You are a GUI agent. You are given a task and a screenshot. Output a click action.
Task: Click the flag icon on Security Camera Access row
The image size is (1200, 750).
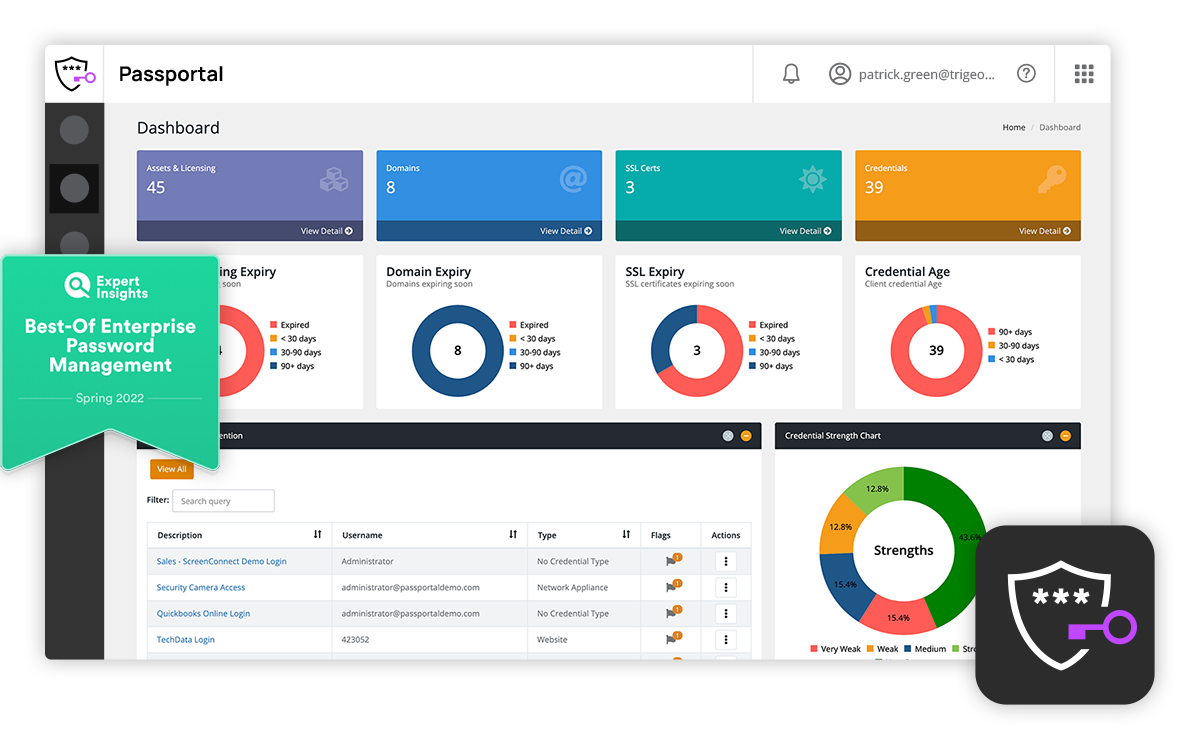coord(669,587)
